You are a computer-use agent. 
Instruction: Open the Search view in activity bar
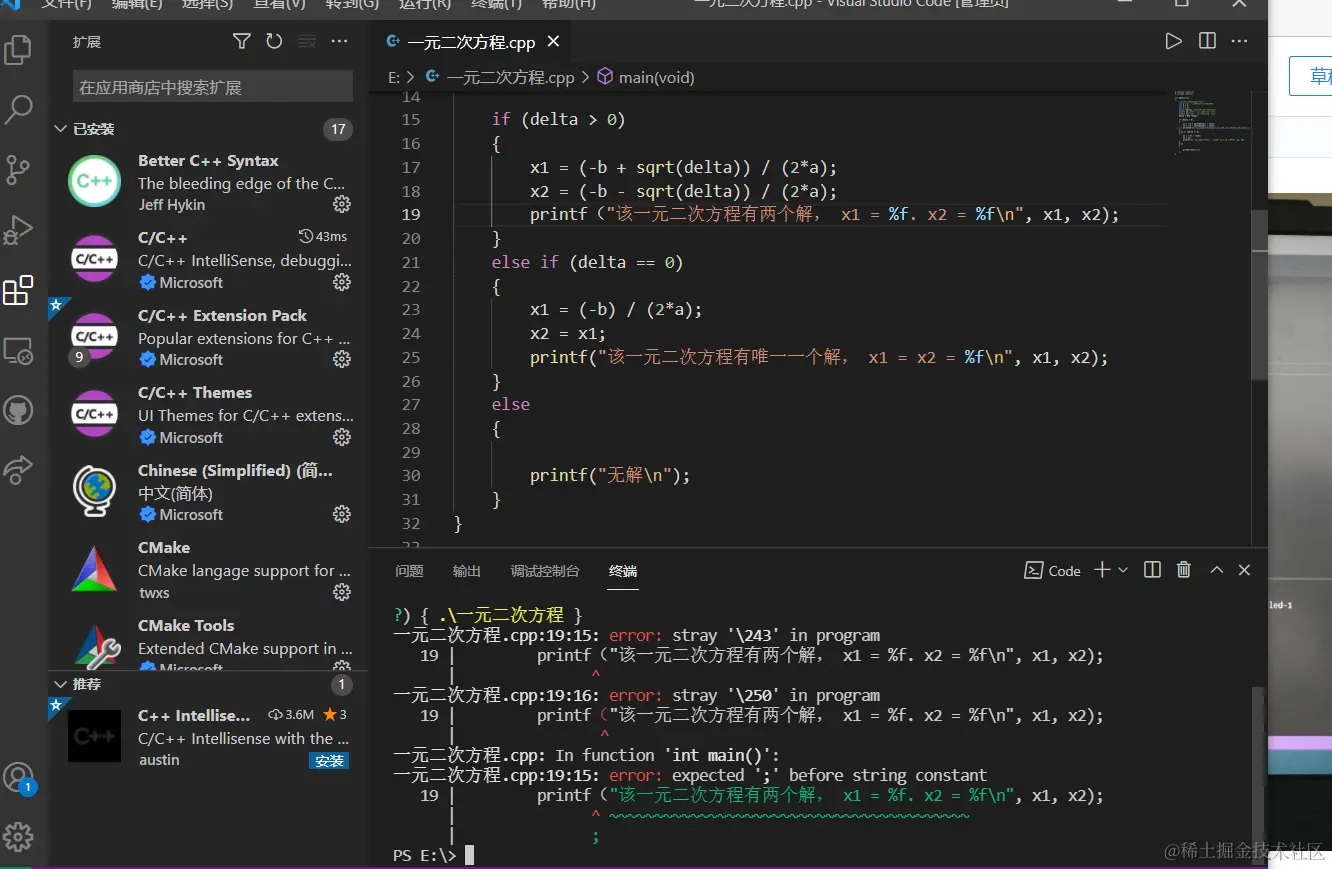tap(18, 110)
